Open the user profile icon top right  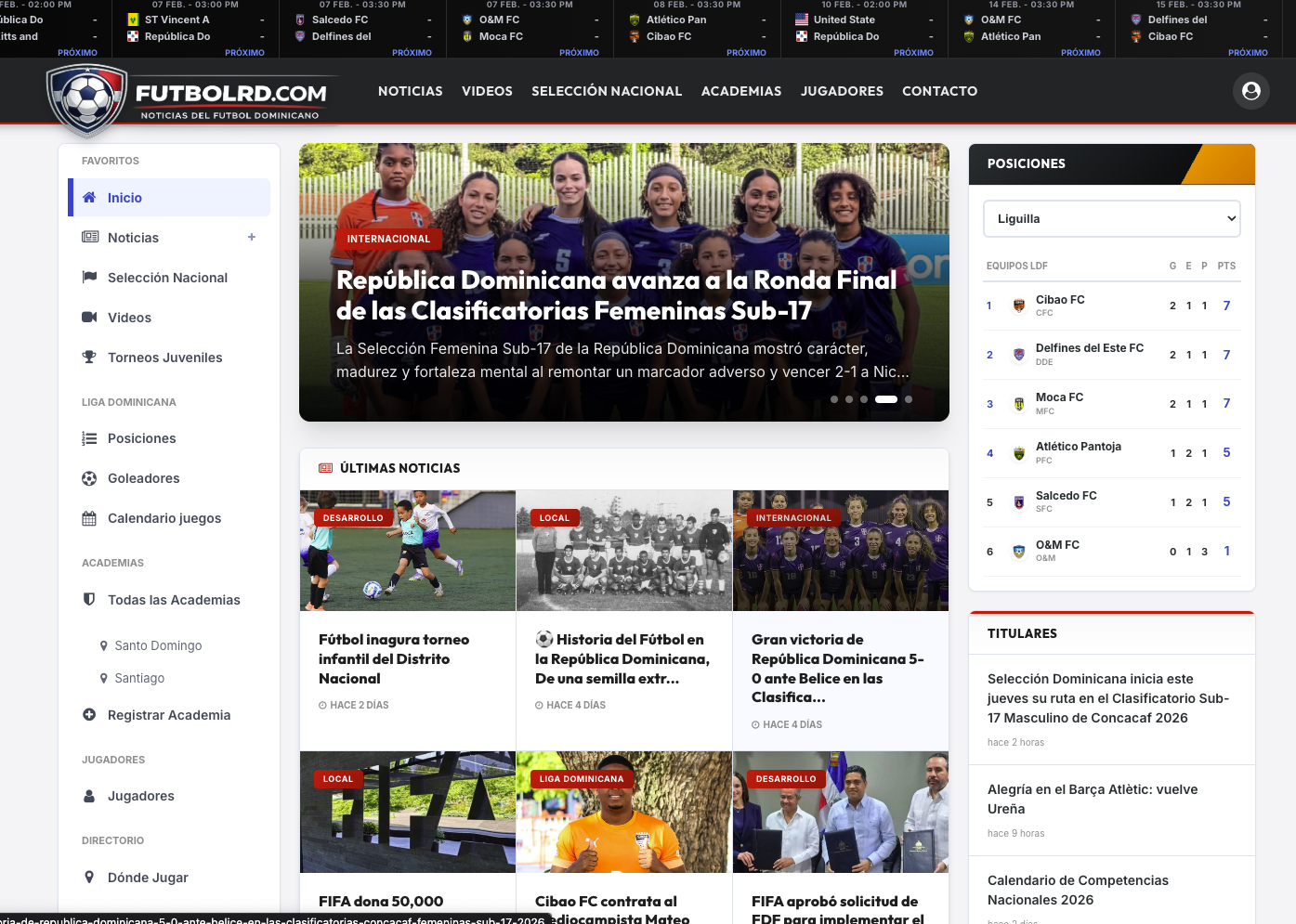1251,90
